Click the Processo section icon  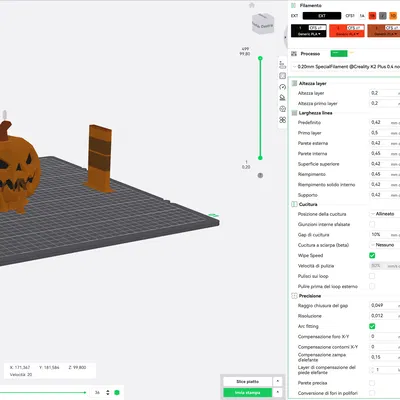tap(294, 54)
